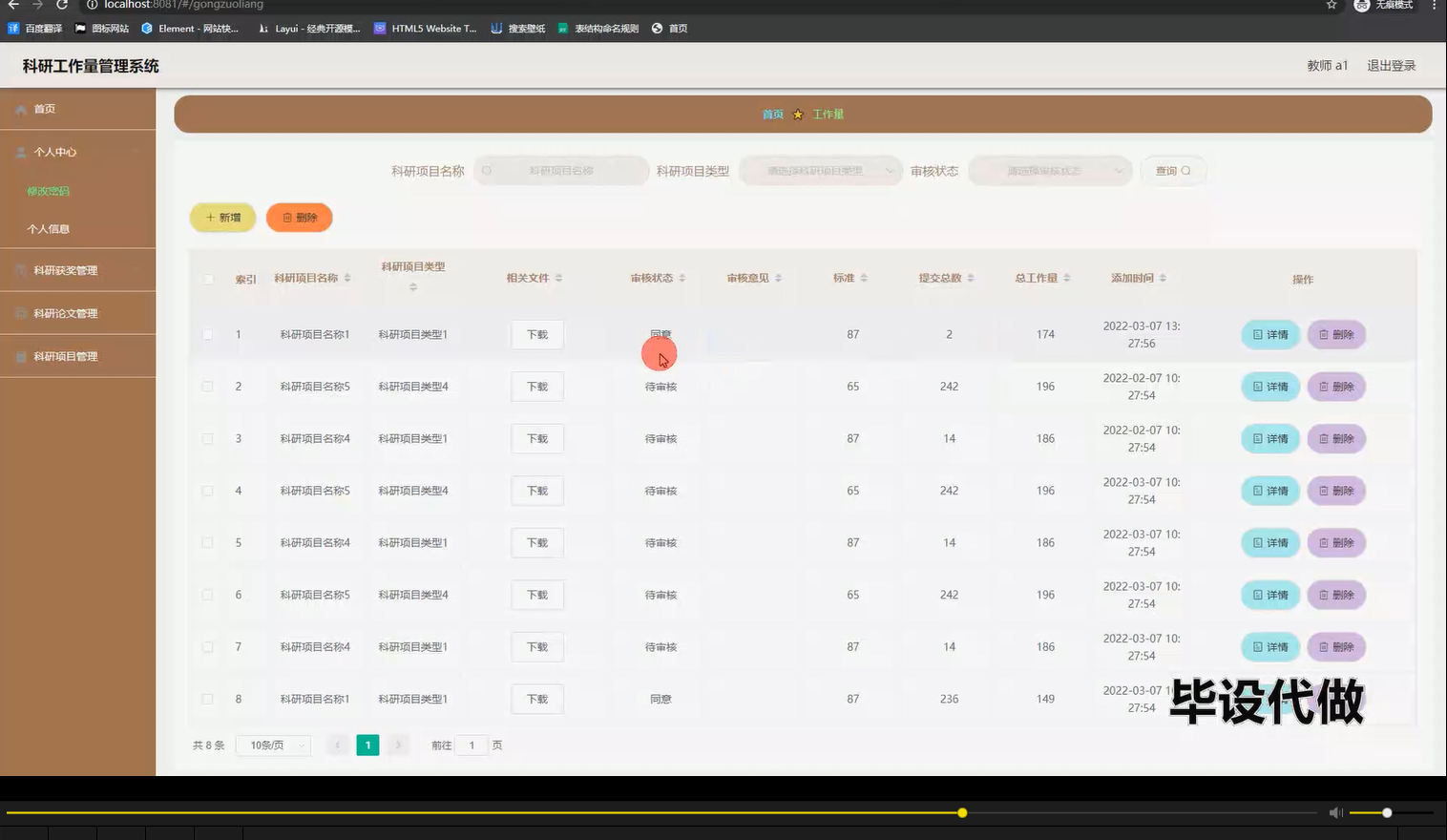Open 个人信息 in sidebar
Screen dimensions: 1447x840
[49, 229]
